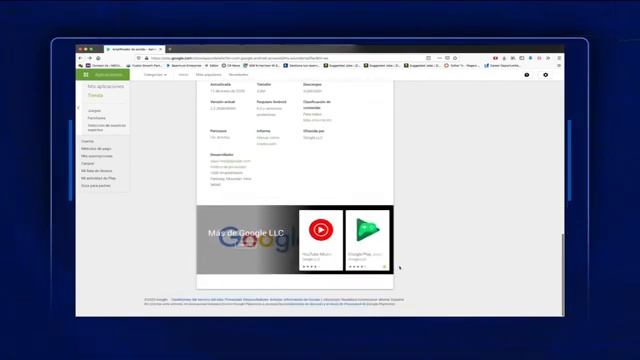Screen dimensions: 640x360
Task: Open Guía para padres
Action: click(96, 185)
